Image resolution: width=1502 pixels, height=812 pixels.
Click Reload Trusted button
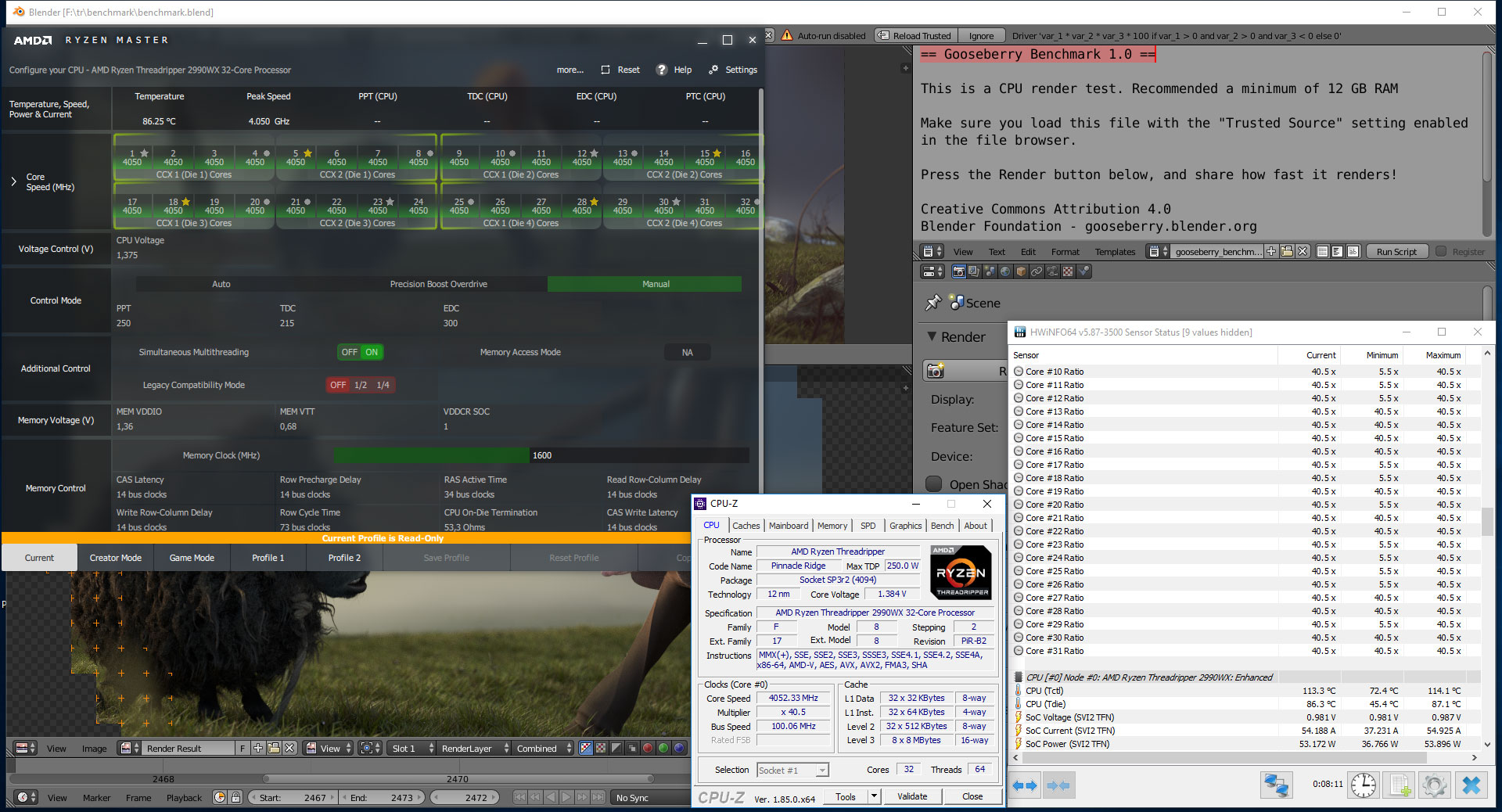(x=914, y=35)
